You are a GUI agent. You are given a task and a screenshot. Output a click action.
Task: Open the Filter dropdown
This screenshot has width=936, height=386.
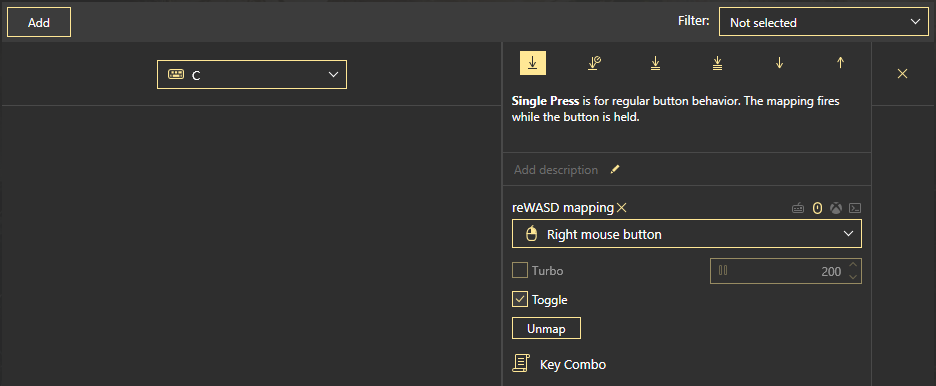tap(824, 22)
